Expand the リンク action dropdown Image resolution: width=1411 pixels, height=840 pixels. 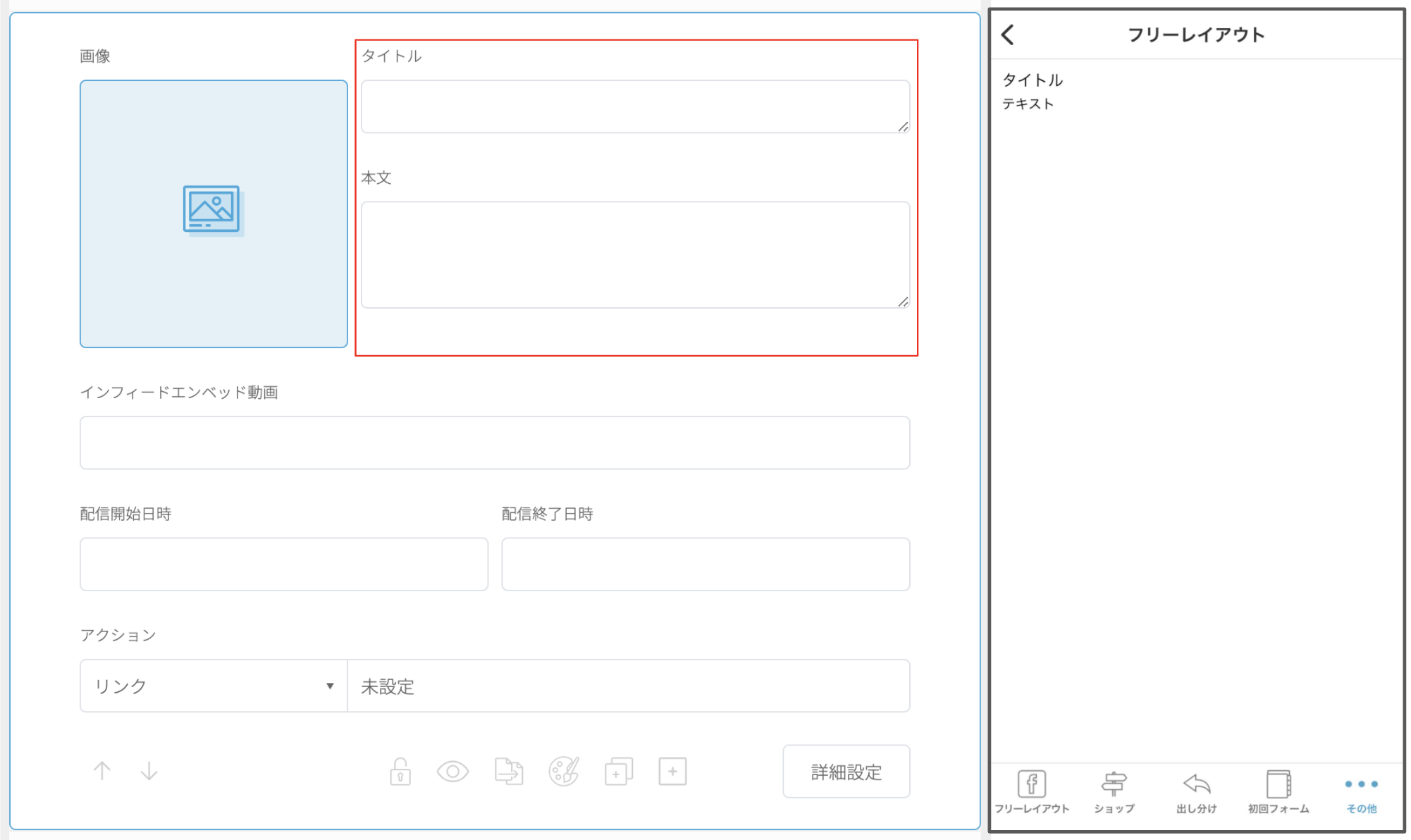click(214, 686)
